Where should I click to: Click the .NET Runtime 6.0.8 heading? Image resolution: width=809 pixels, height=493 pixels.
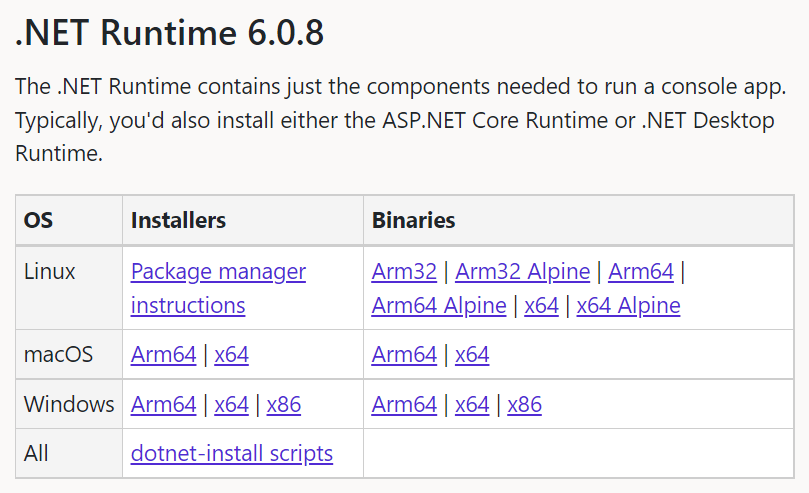[x=169, y=34]
